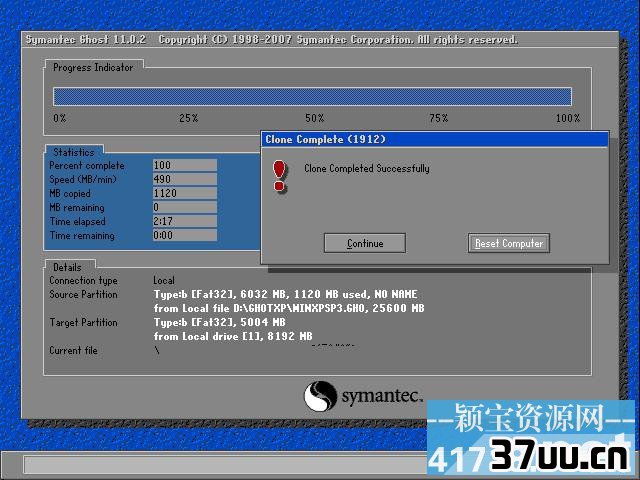Click the Reset Computer button
Image resolution: width=640 pixels, height=480 pixels.
[x=509, y=243]
